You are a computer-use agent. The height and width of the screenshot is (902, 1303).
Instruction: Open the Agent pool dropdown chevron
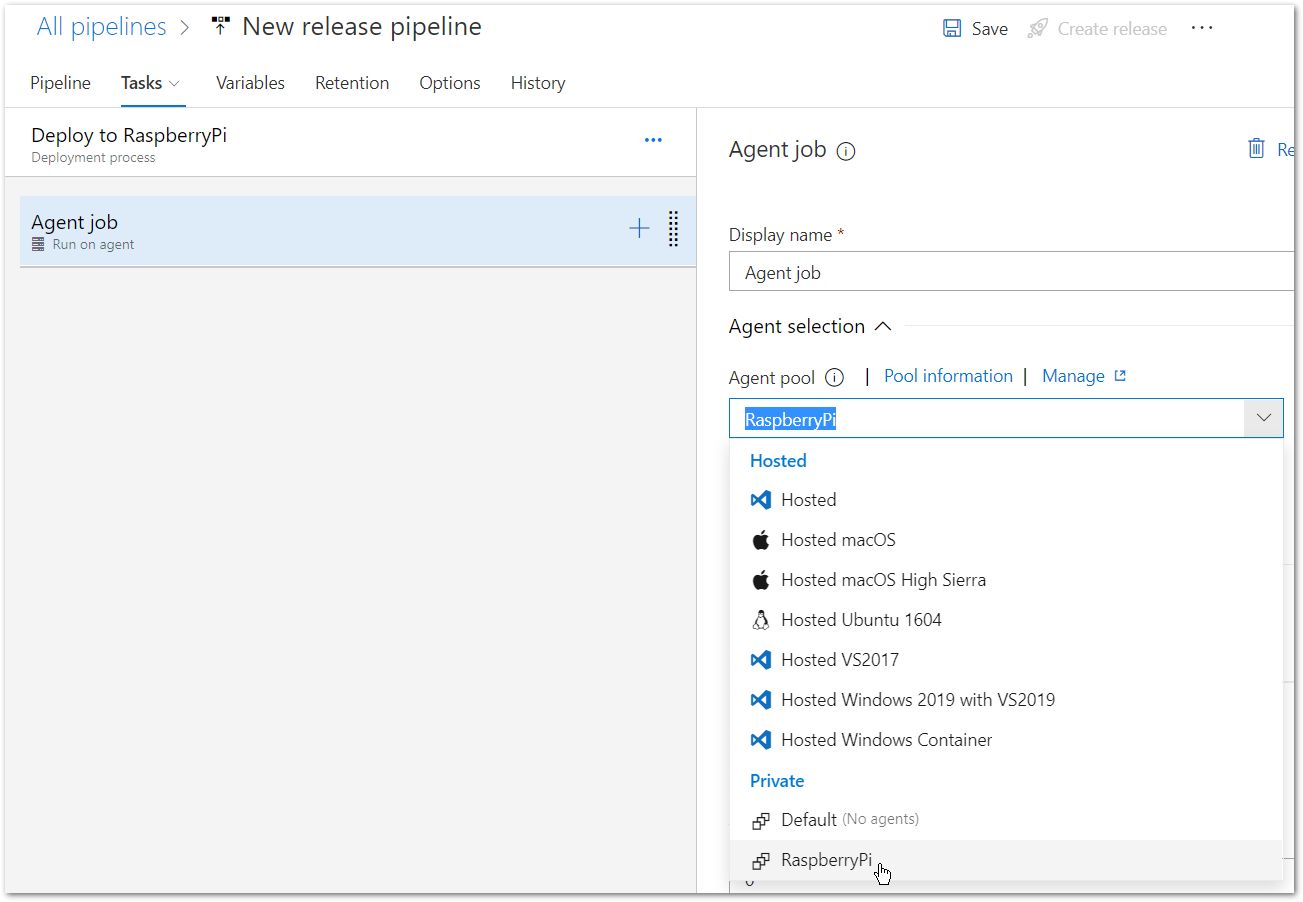pos(1263,418)
